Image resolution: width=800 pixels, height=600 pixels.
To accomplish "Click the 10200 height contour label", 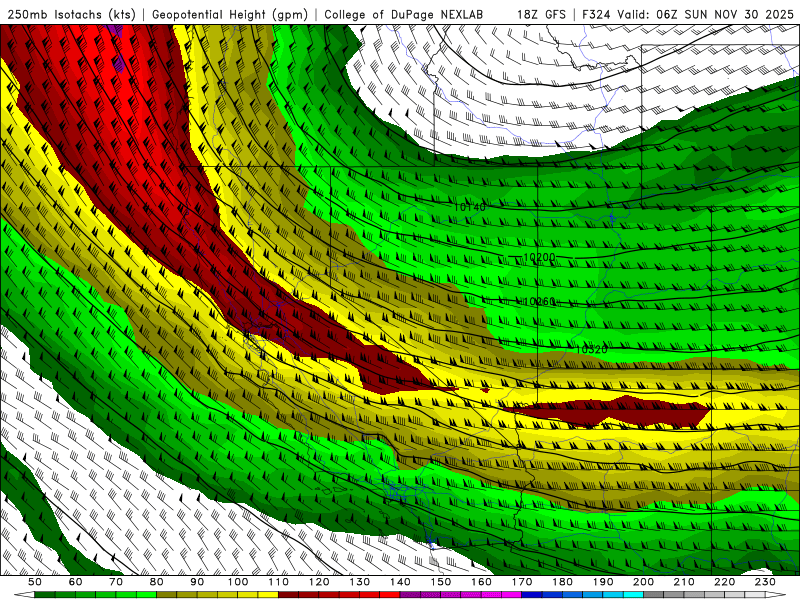I will 539,257.
